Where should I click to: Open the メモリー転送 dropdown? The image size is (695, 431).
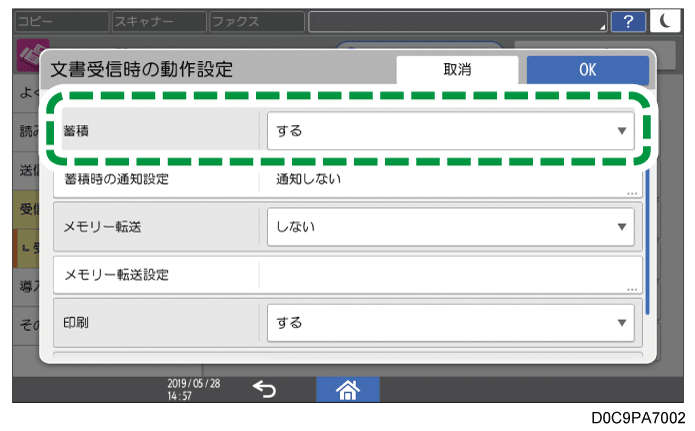click(x=450, y=227)
